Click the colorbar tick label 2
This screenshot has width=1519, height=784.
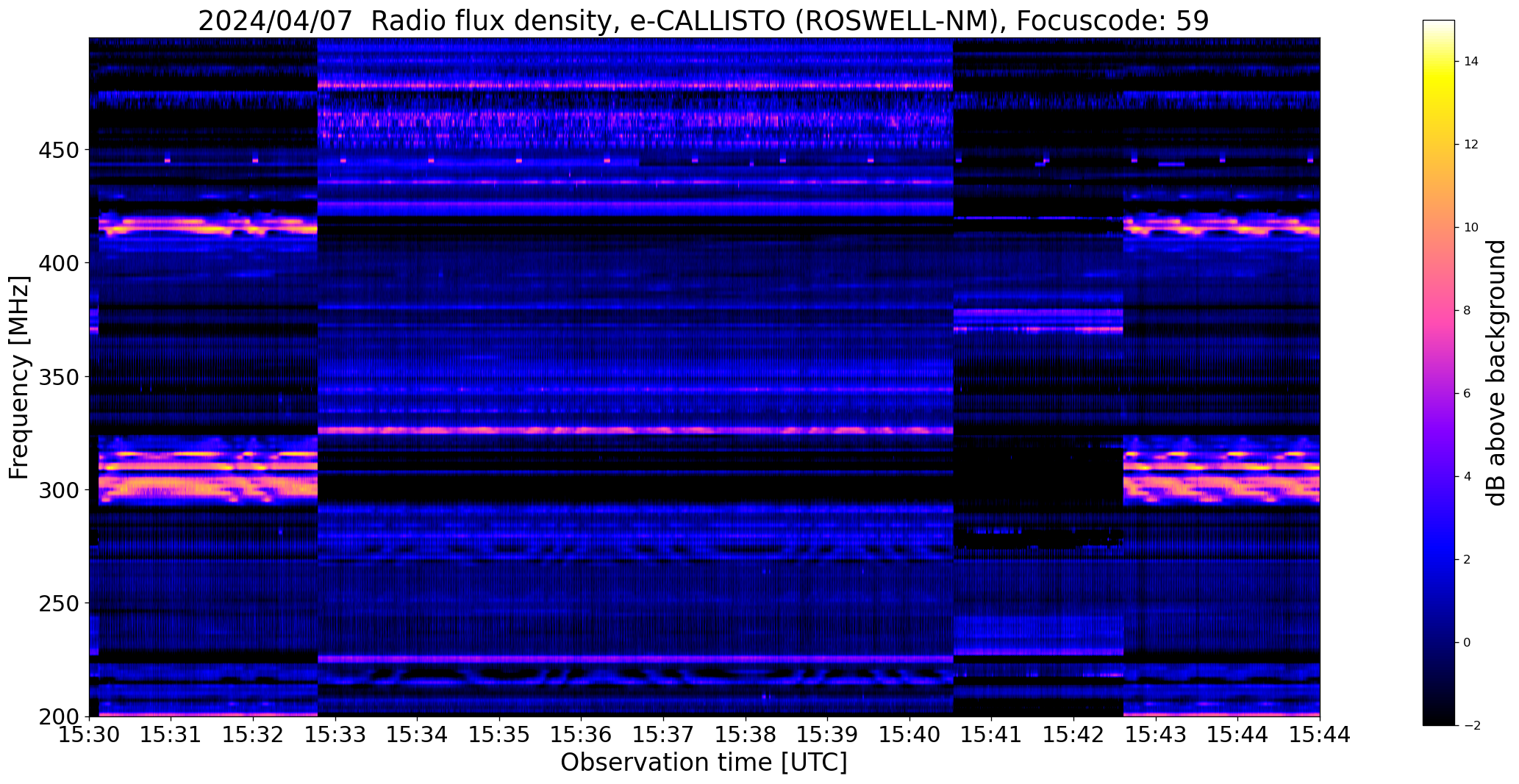click(1467, 560)
